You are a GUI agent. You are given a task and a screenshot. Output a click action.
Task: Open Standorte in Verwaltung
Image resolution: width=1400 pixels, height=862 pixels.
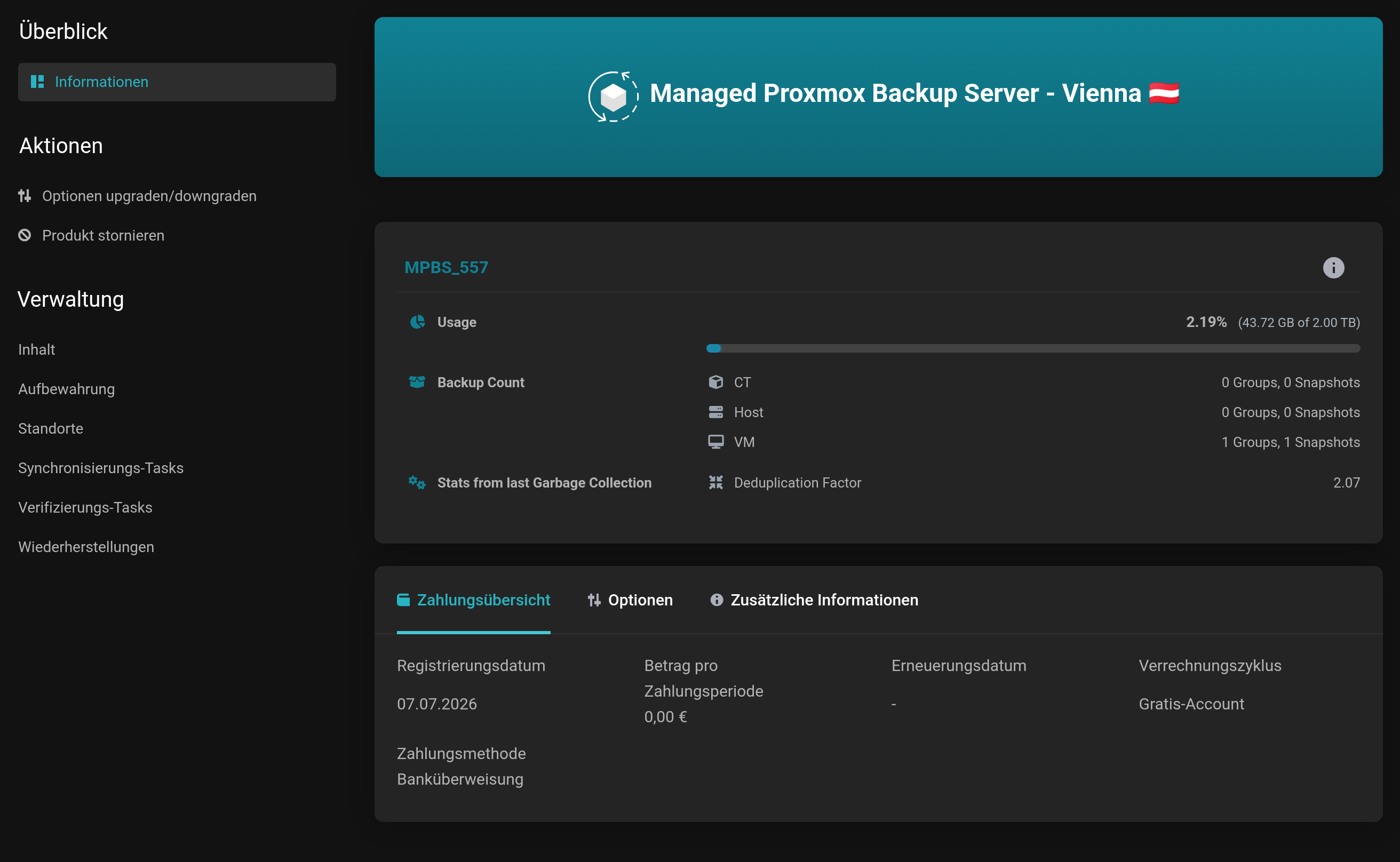(x=51, y=428)
